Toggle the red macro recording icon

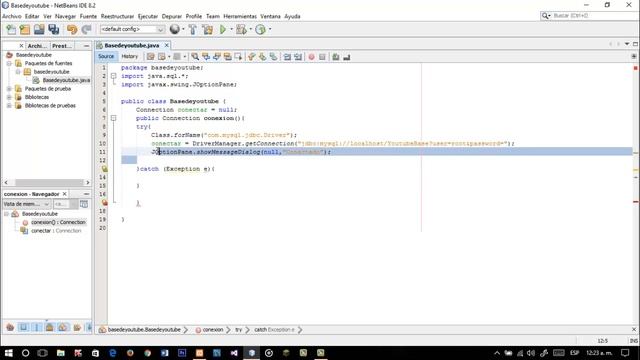pyautogui.click(x=311, y=57)
